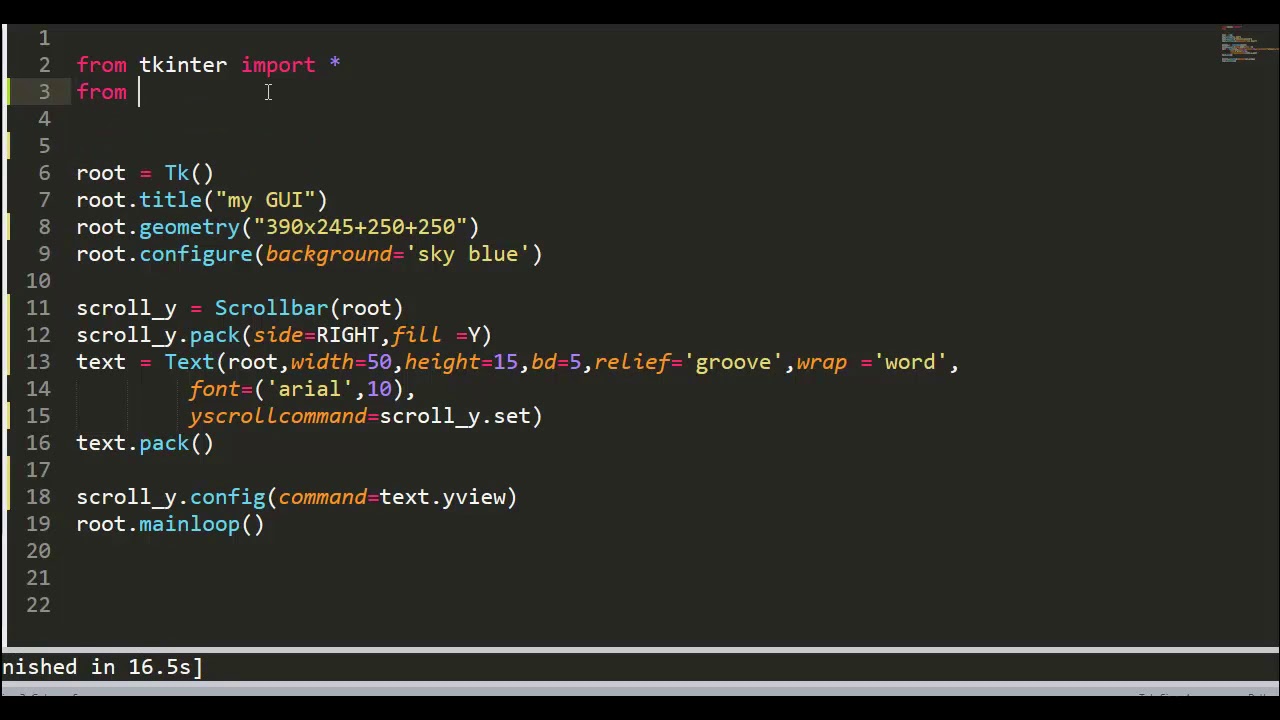
Task: Click line number 1 in the gutter
Action: (x=44, y=38)
